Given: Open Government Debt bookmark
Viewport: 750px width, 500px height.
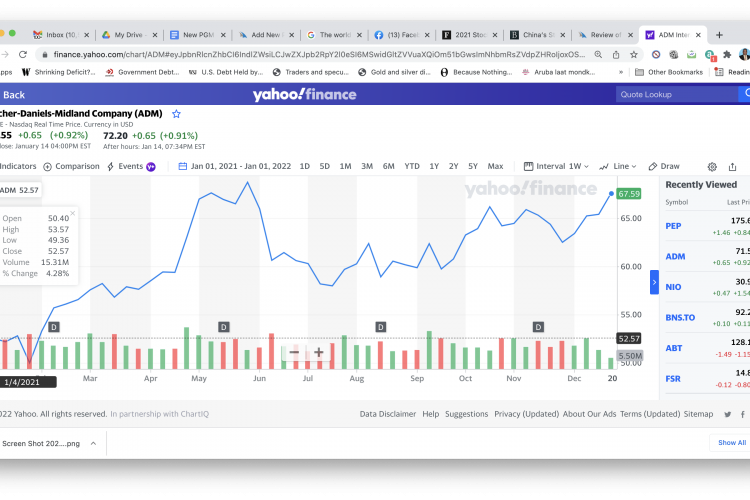Looking at the screenshot, I should point(142,72).
